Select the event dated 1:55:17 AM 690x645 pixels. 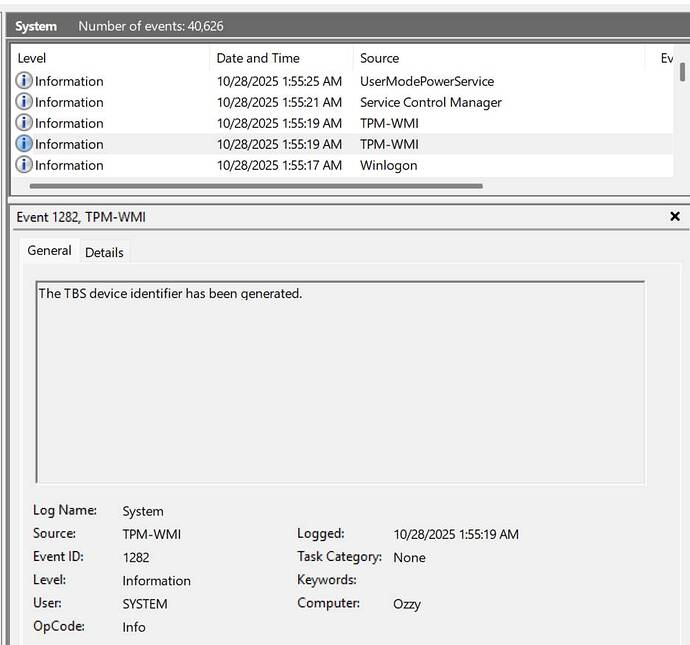279,165
